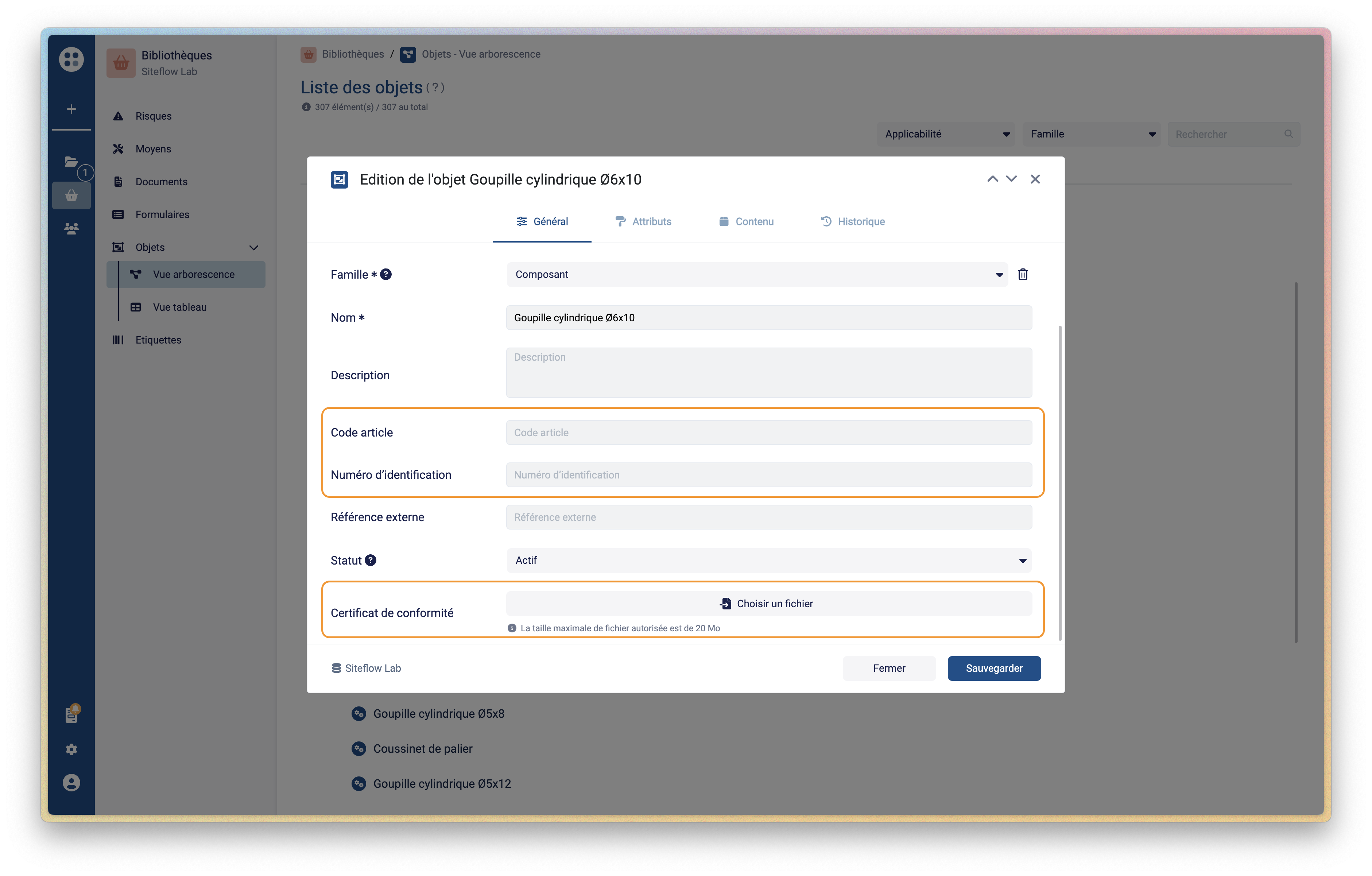Click the trash icon next to Famille

[1023, 274]
